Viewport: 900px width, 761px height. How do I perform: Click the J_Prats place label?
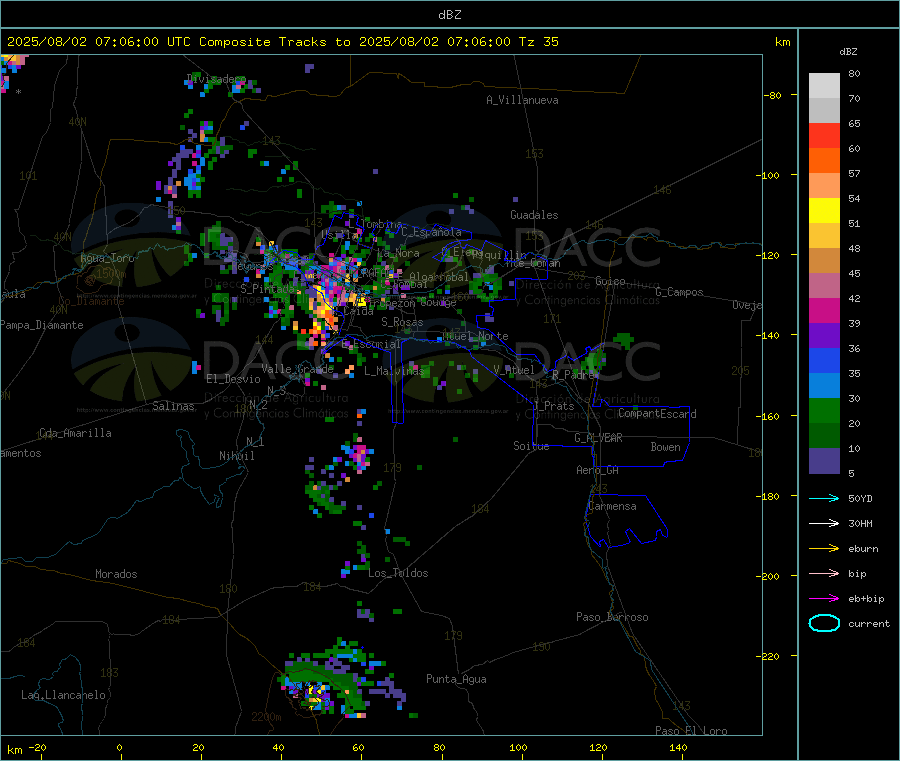[553, 406]
